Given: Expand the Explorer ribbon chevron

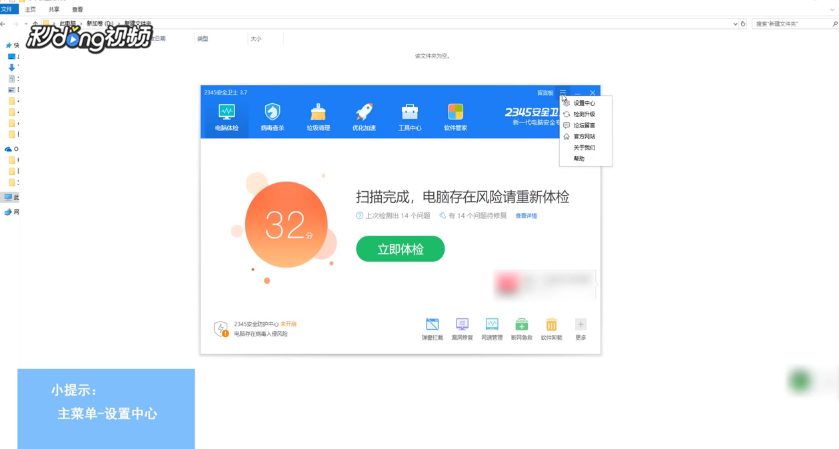Looking at the screenshot, I should click(832, 9).
